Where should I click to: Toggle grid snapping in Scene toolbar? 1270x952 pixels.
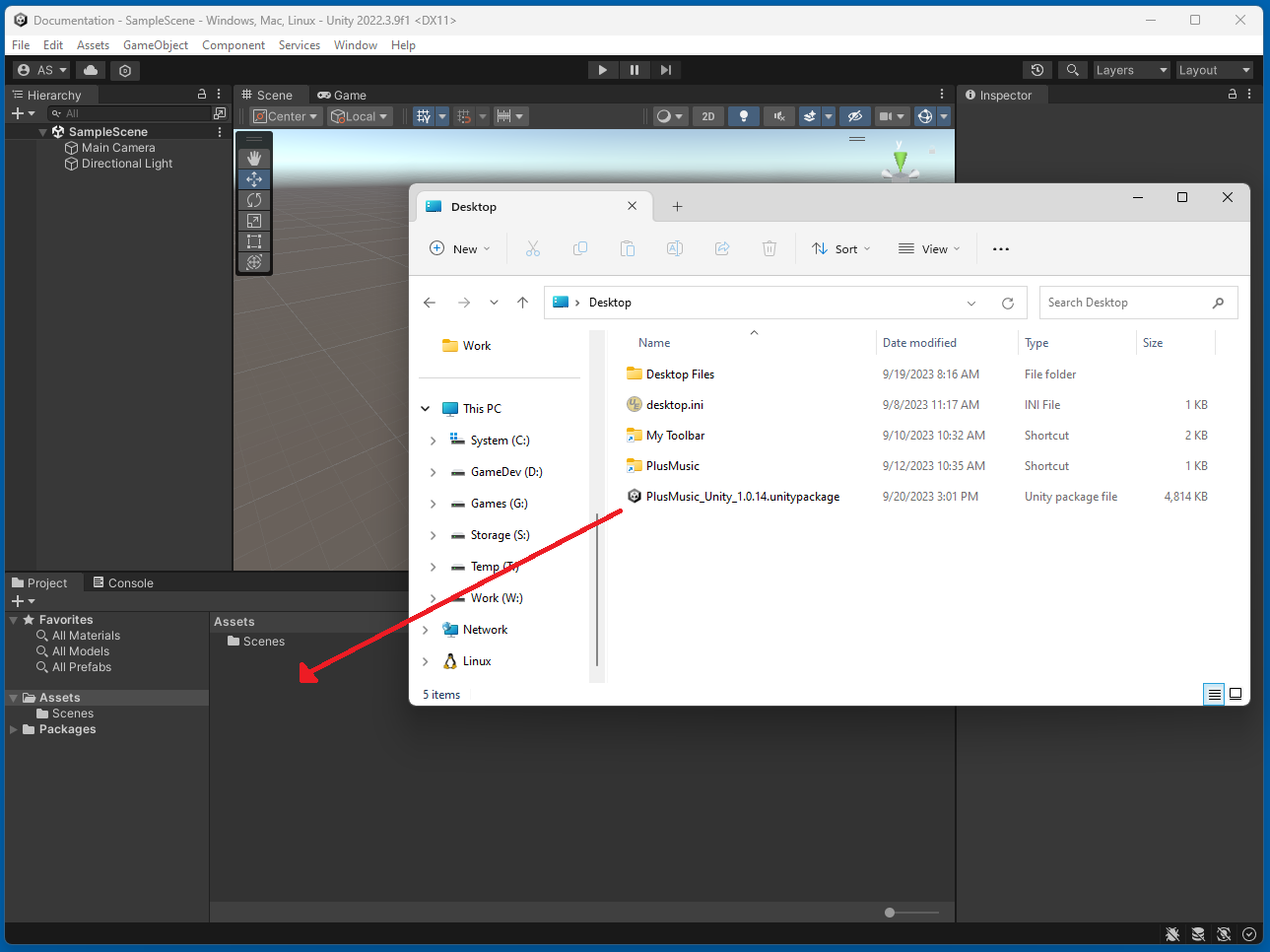pyautogui.click(x=464, y=116)
